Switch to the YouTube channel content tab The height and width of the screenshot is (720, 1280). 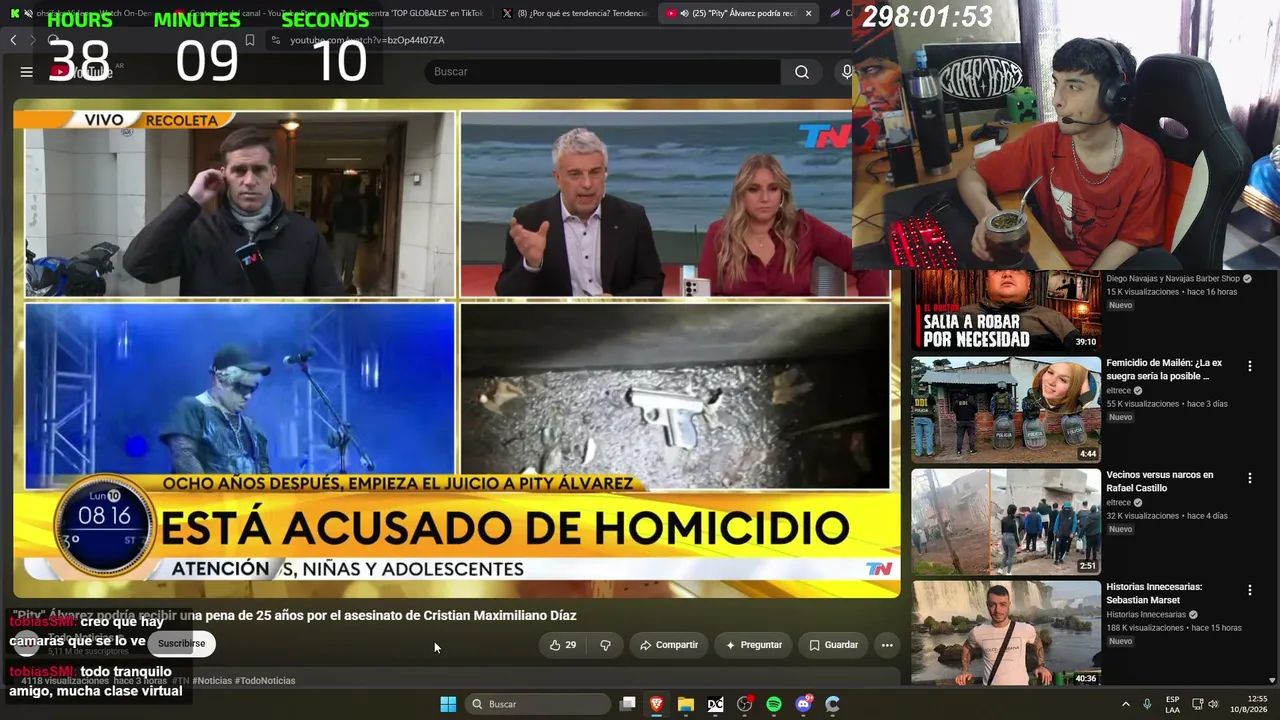pos(249,13)
